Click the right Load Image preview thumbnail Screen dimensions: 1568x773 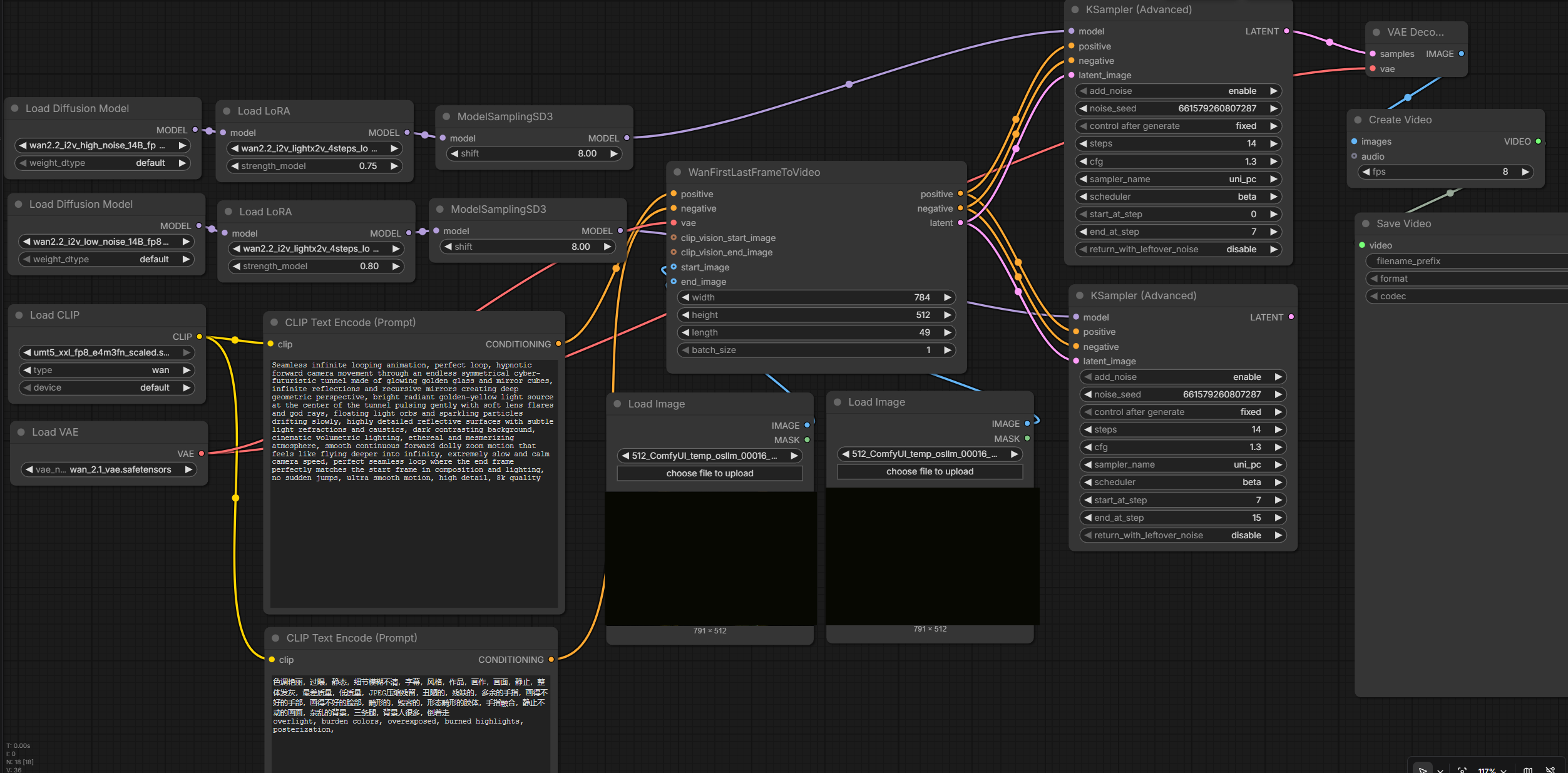coord(933,556)
